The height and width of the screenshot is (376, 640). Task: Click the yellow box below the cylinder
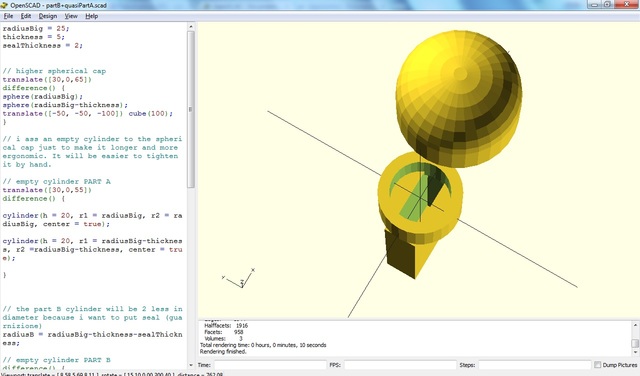point(408,254)
